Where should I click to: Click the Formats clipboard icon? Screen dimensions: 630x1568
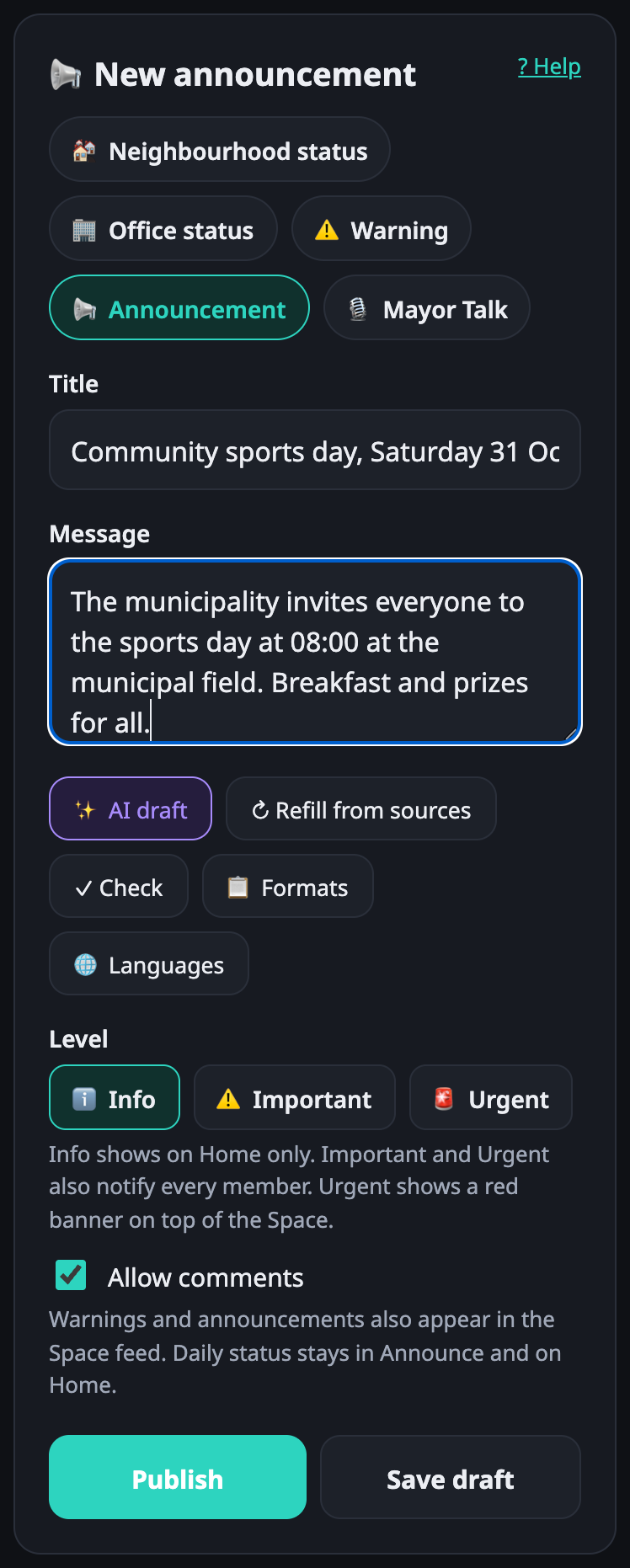pyautogui.click(x=238, y=888)
